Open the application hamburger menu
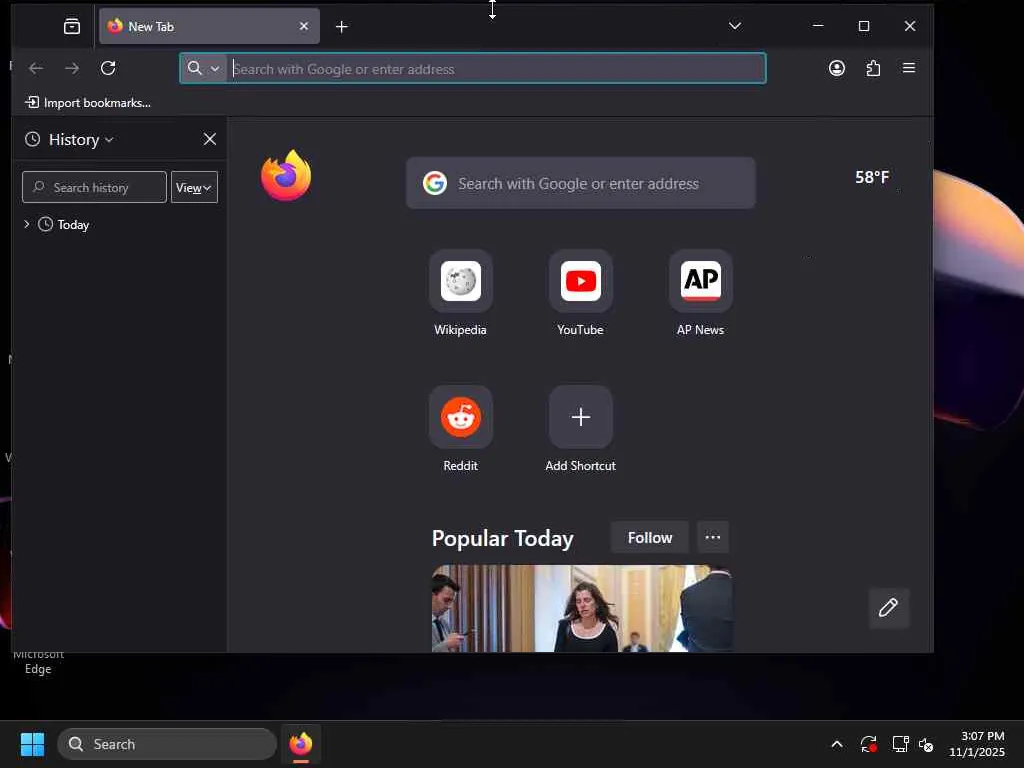This screenshot has height=768, width=1024. pyautogui.click(x=908, y=68)
